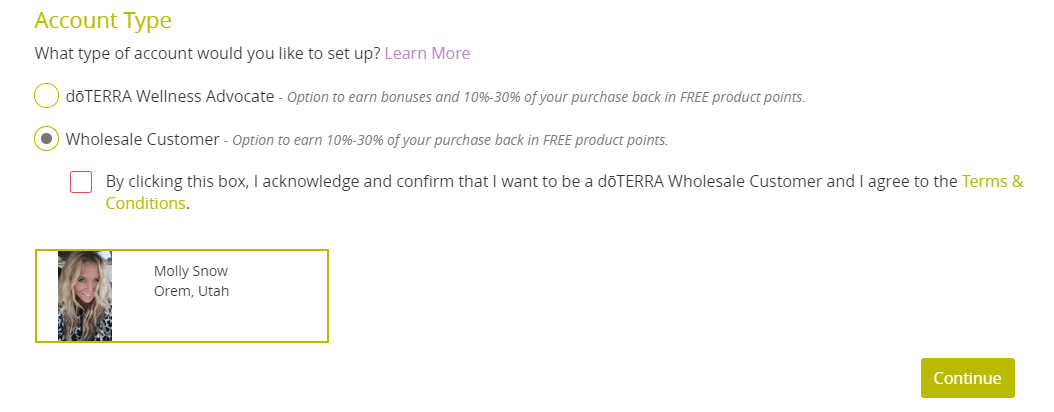This screenshot has width=1054, height=412.
Task: Click the dōTERRA Wellness Advocate label text
Action: pyautogui.click(x=170, y=96)
